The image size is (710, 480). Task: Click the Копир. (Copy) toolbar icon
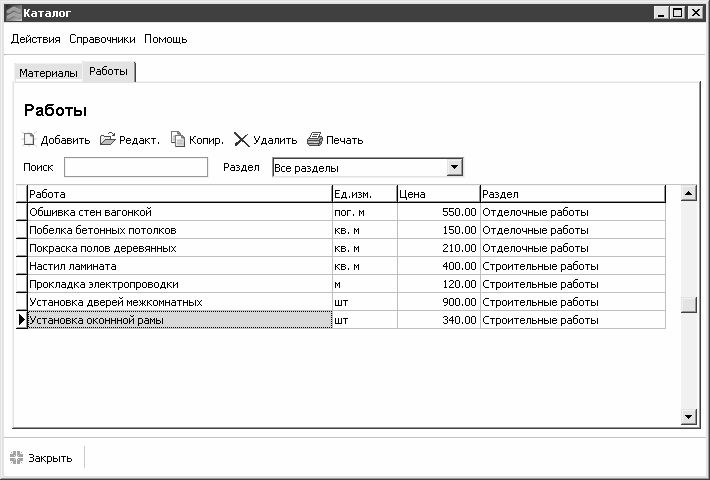[178, 140]
